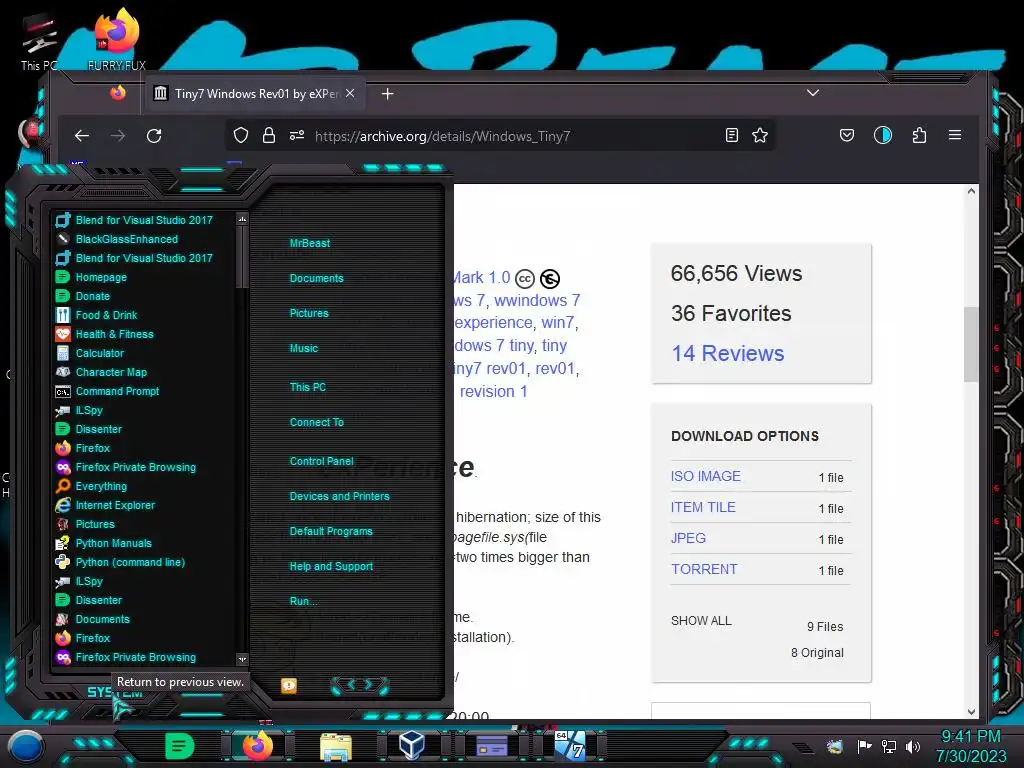Open the volume speaker tray icon
This screenshot has width=1024, height=768.
(913, 746)
